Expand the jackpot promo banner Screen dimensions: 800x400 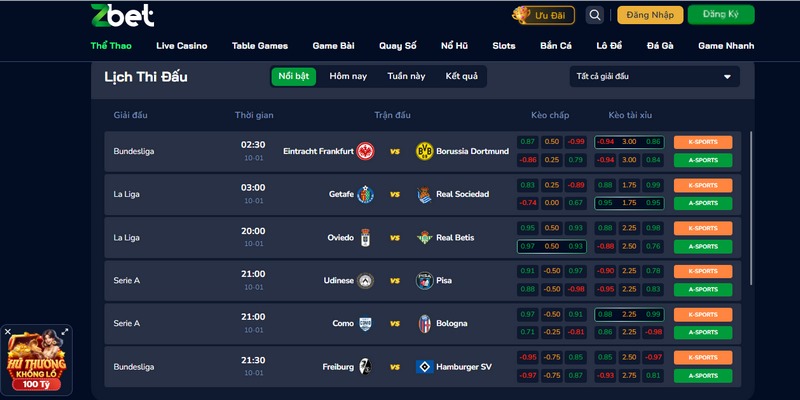pyautogui.click(x=65, y=331)
